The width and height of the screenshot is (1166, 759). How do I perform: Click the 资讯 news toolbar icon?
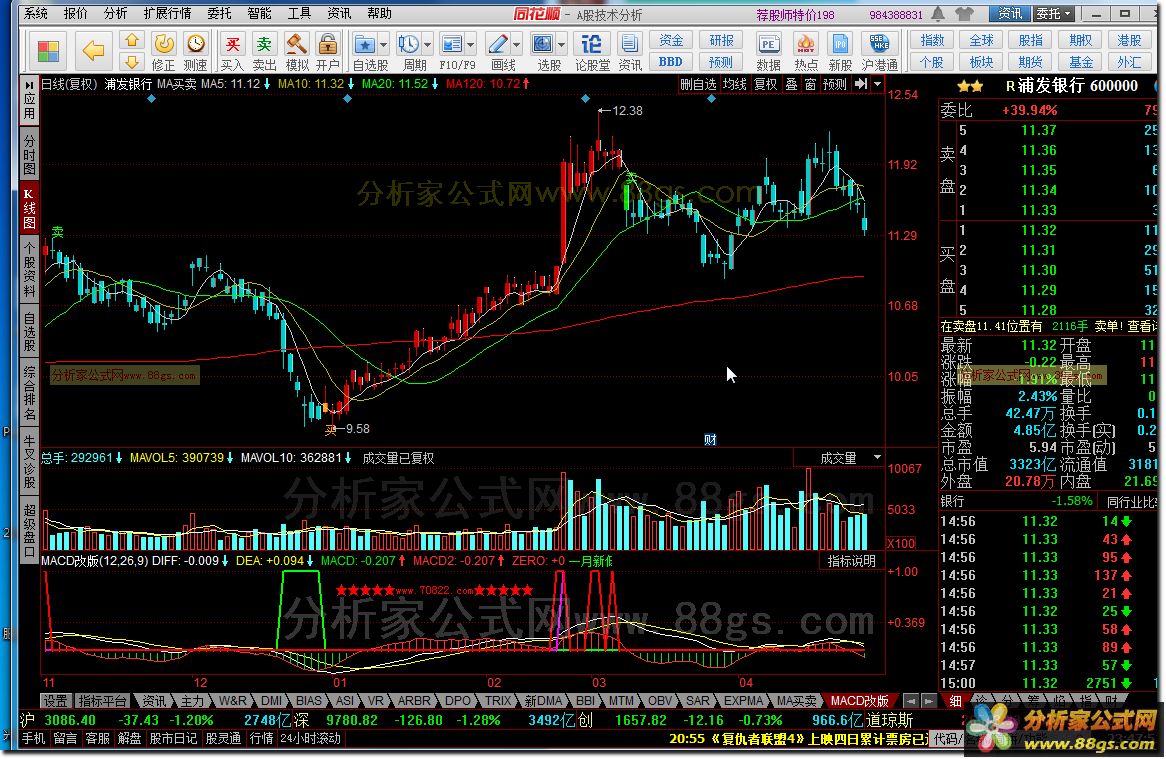[x=630, y=51]
